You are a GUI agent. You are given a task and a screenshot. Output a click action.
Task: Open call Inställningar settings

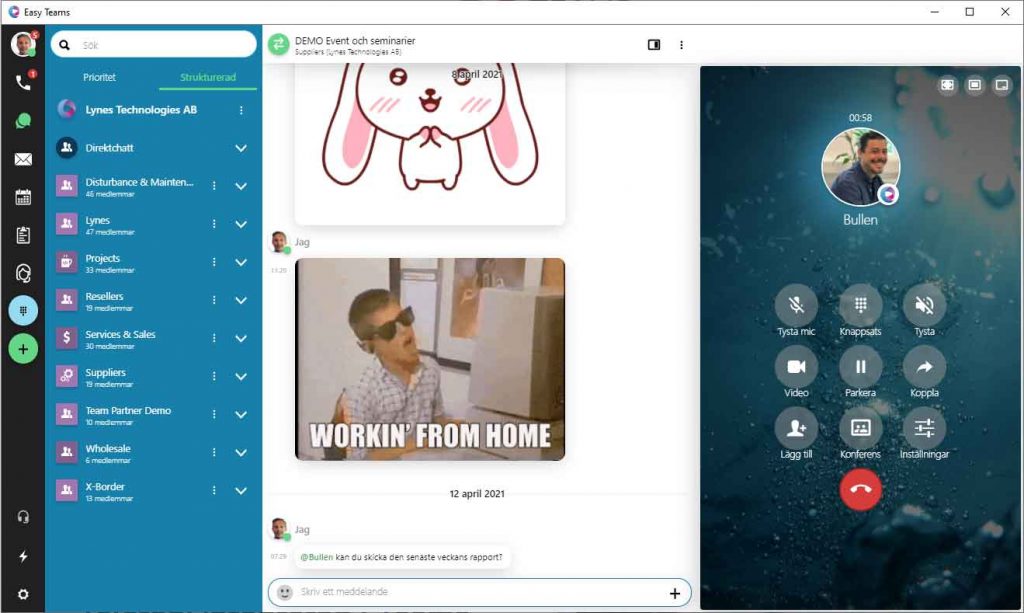click(x=924, y=428)
